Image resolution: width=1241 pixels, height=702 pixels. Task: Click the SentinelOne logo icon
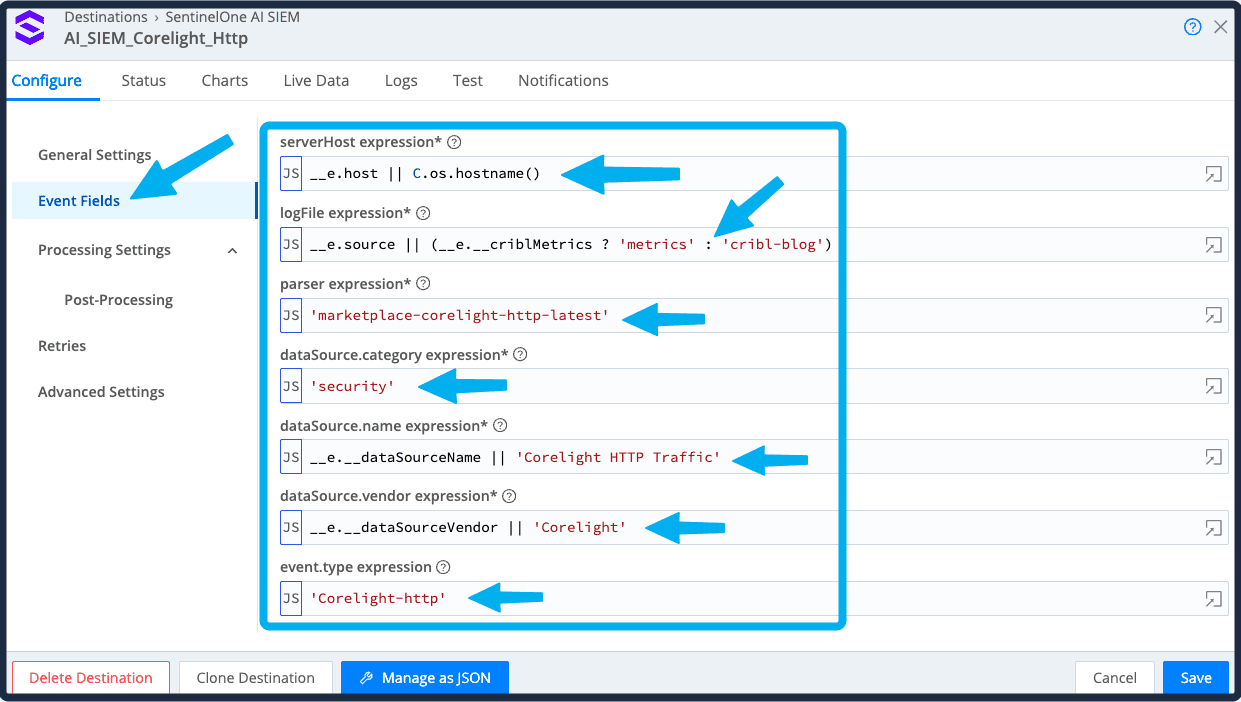31,28
